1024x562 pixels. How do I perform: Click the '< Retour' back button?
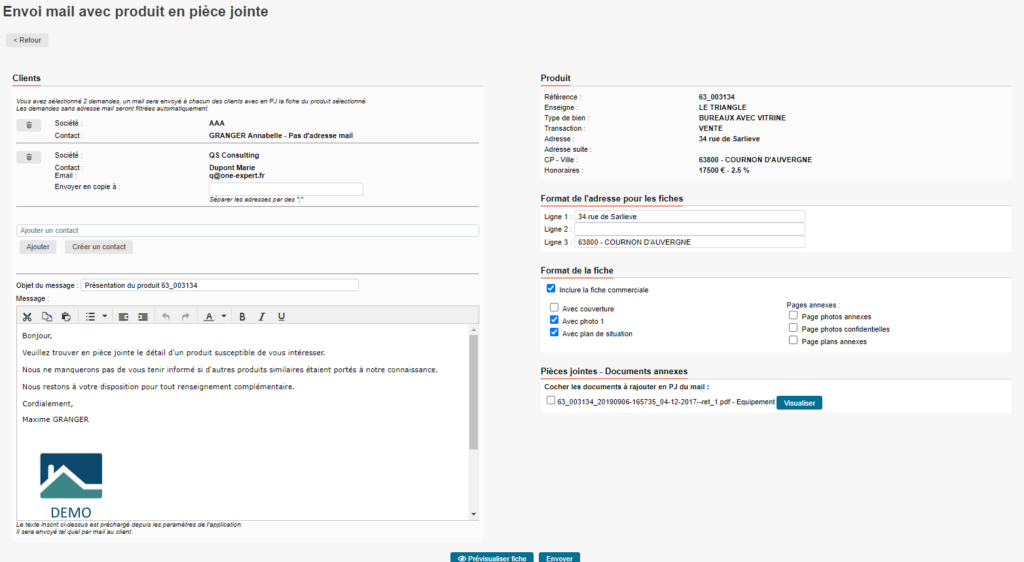tap(27, 40)
